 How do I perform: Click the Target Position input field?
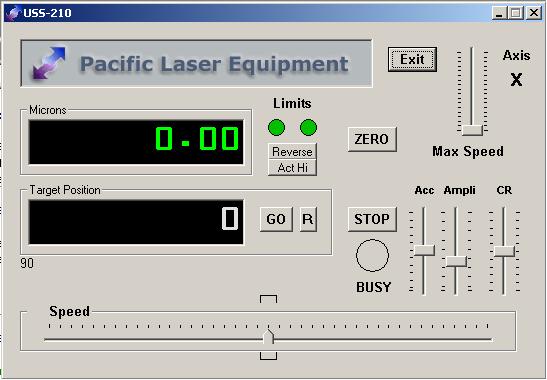tap(136, 222)
